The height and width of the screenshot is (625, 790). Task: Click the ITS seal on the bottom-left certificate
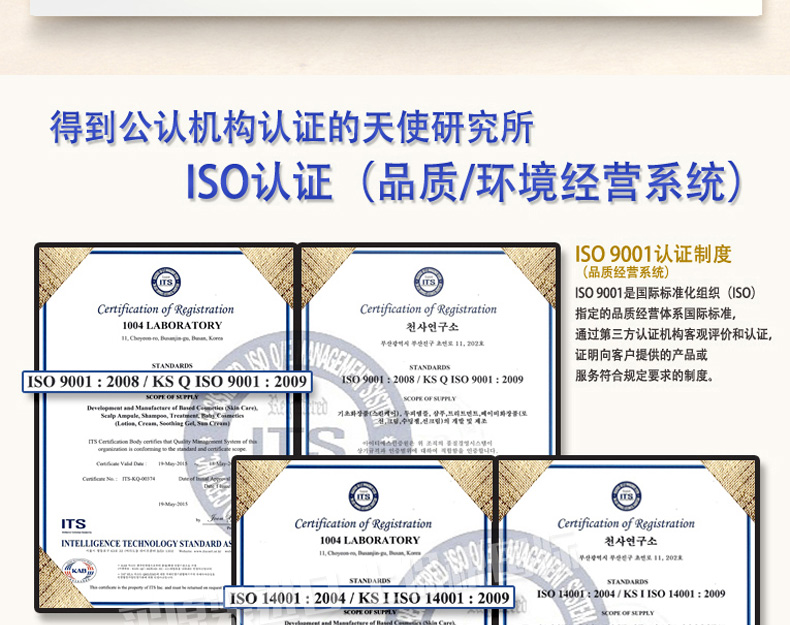362,497
